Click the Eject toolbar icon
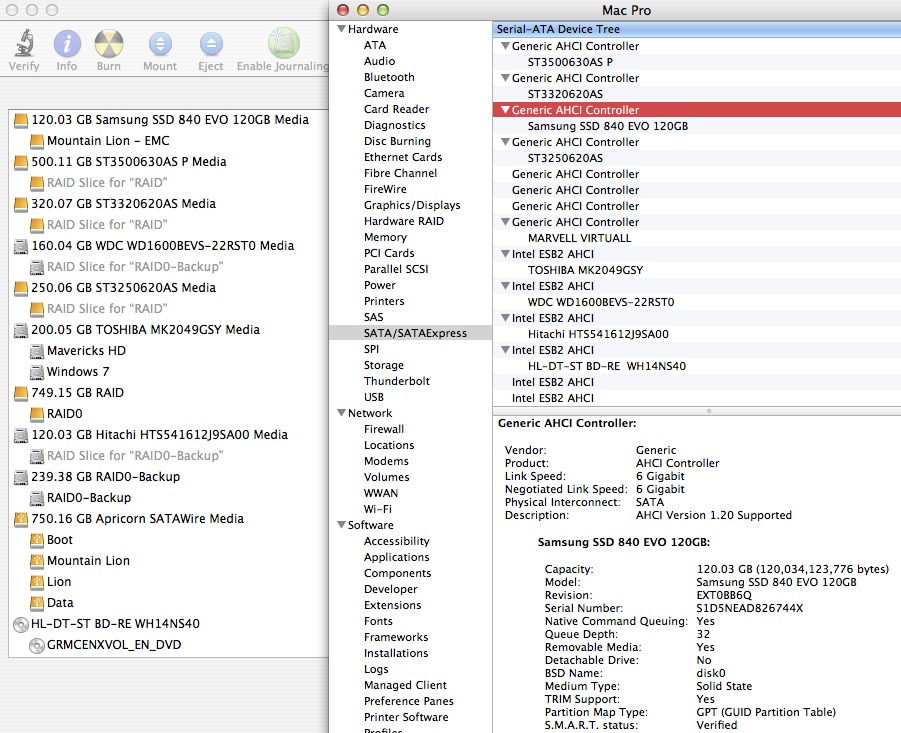The height and width of the screenshot is (733, 901). tap(211, 44)
